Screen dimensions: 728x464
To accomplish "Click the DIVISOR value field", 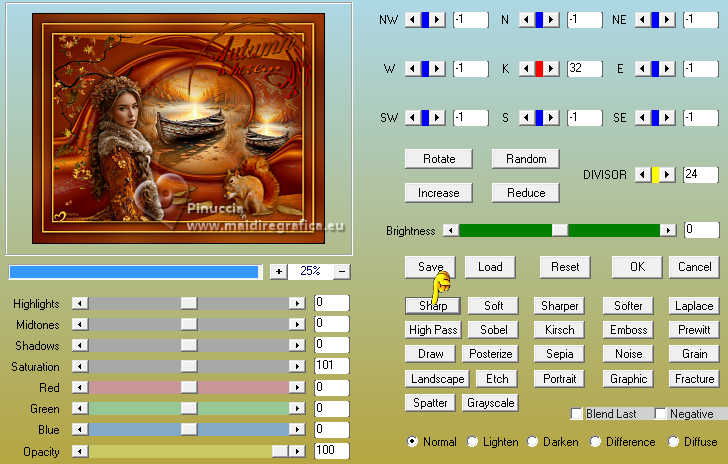I will [x=700, y=175].
